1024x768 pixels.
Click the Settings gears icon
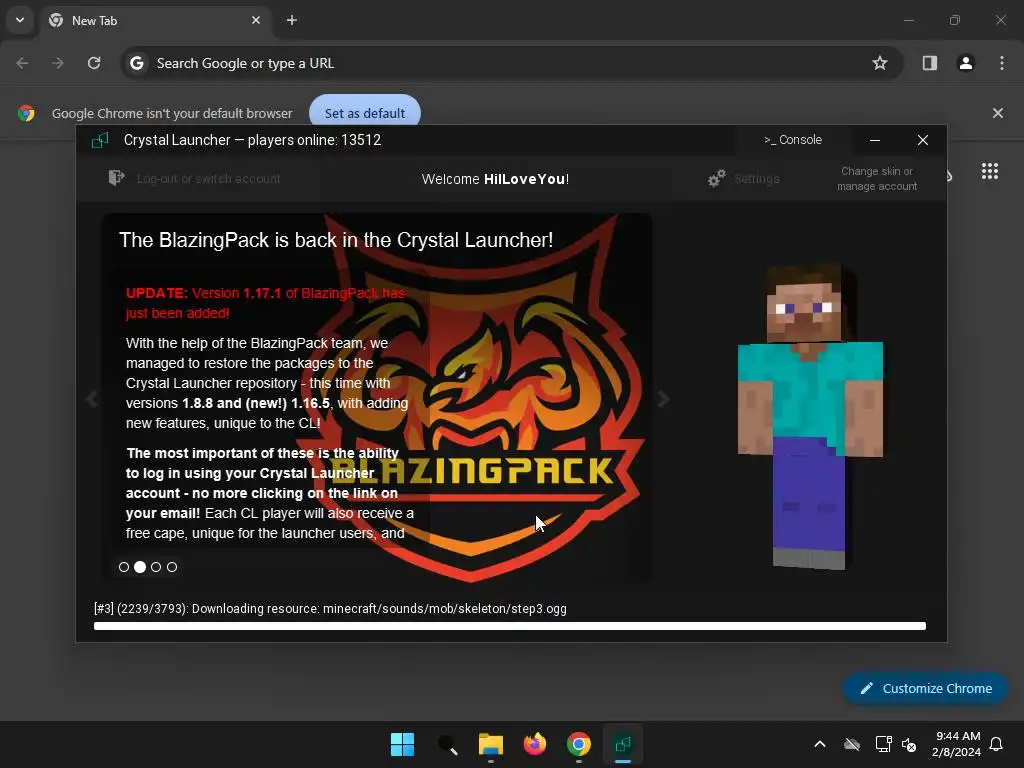pyautogui.click(x=716, y=178)
